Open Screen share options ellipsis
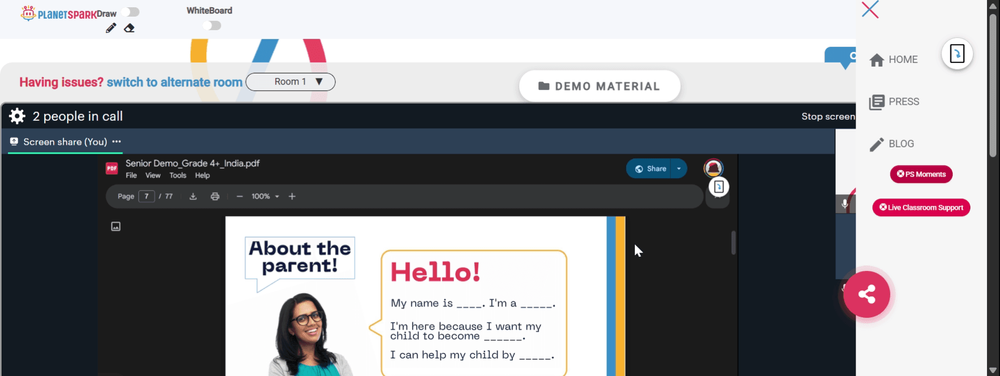Screen dimensions: 1000x376 (116, 141)
